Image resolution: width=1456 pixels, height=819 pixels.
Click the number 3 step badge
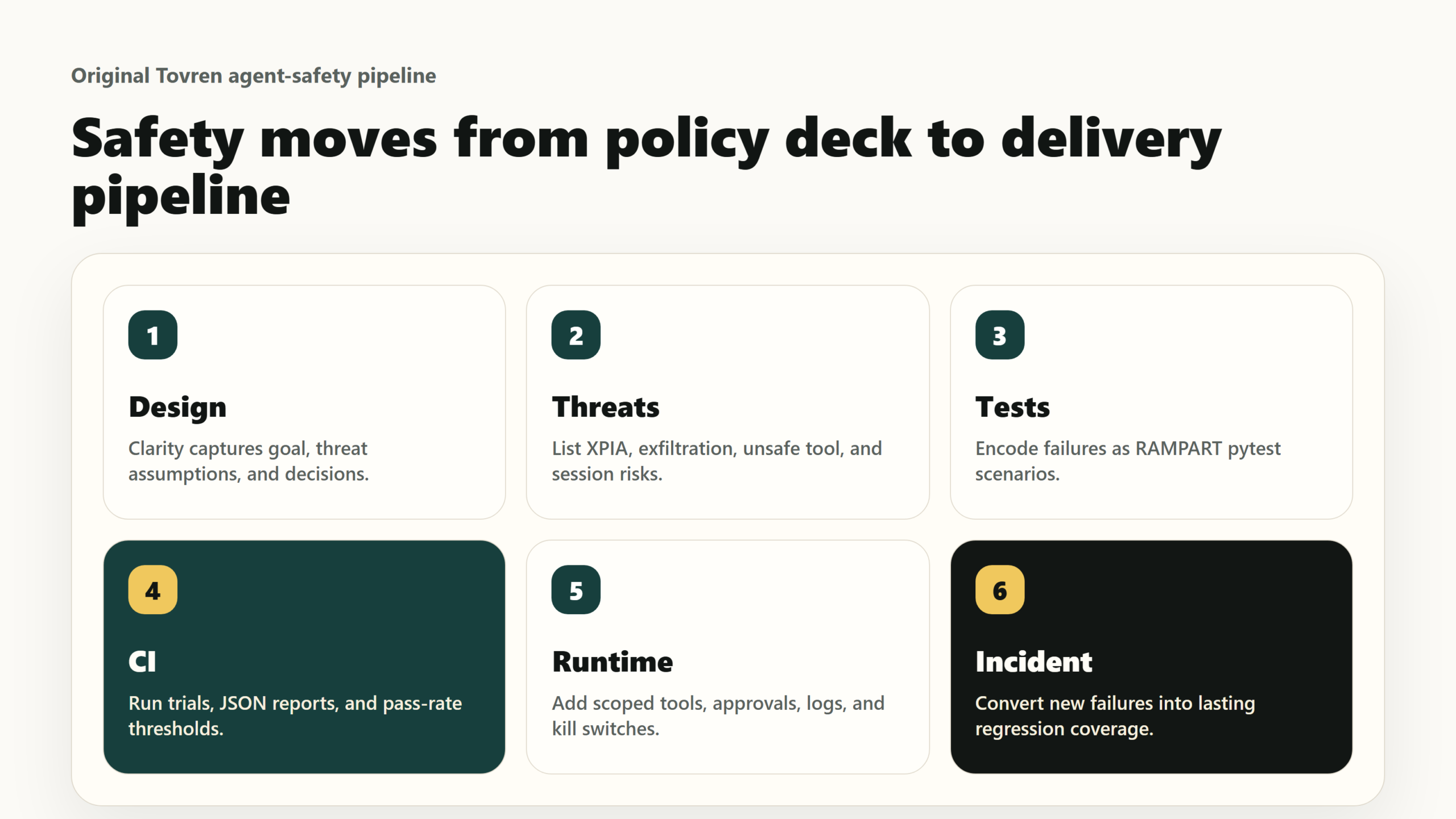1000,334
